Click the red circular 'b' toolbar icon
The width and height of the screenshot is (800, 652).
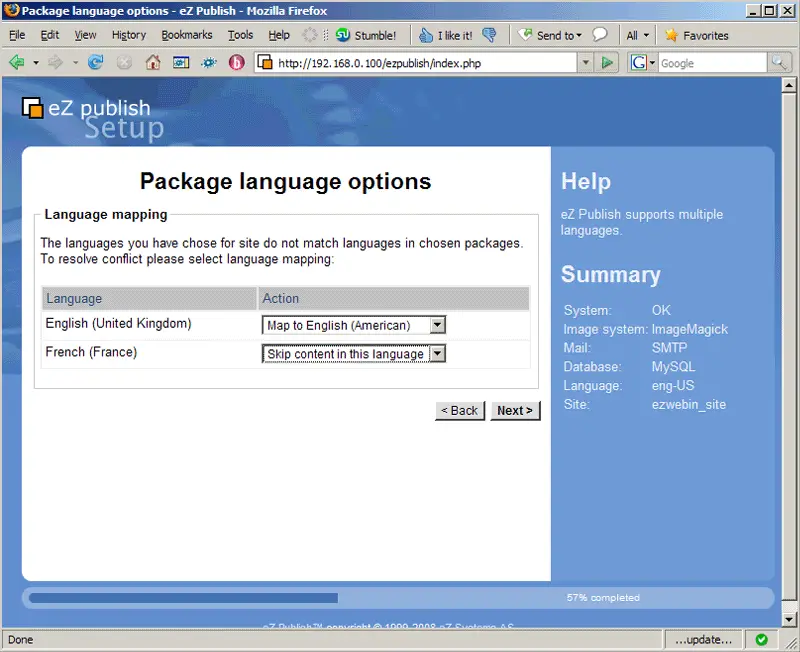click(236, 63)
